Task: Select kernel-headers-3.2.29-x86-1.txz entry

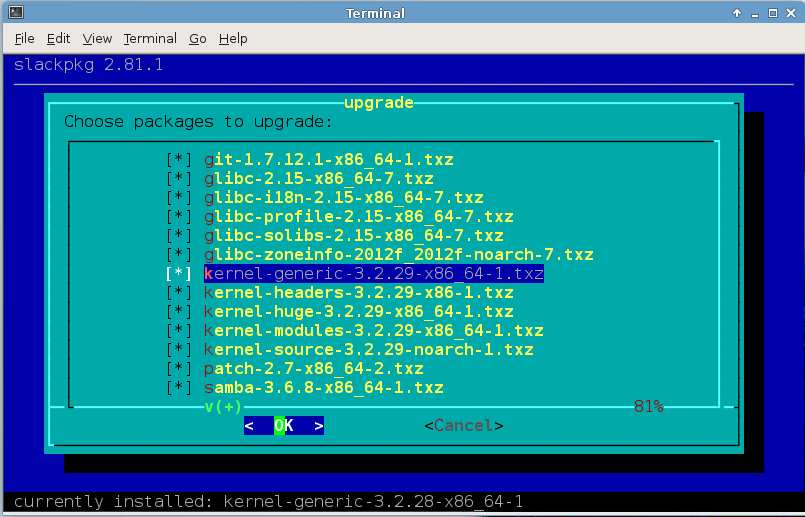Action: click(359, 292)
